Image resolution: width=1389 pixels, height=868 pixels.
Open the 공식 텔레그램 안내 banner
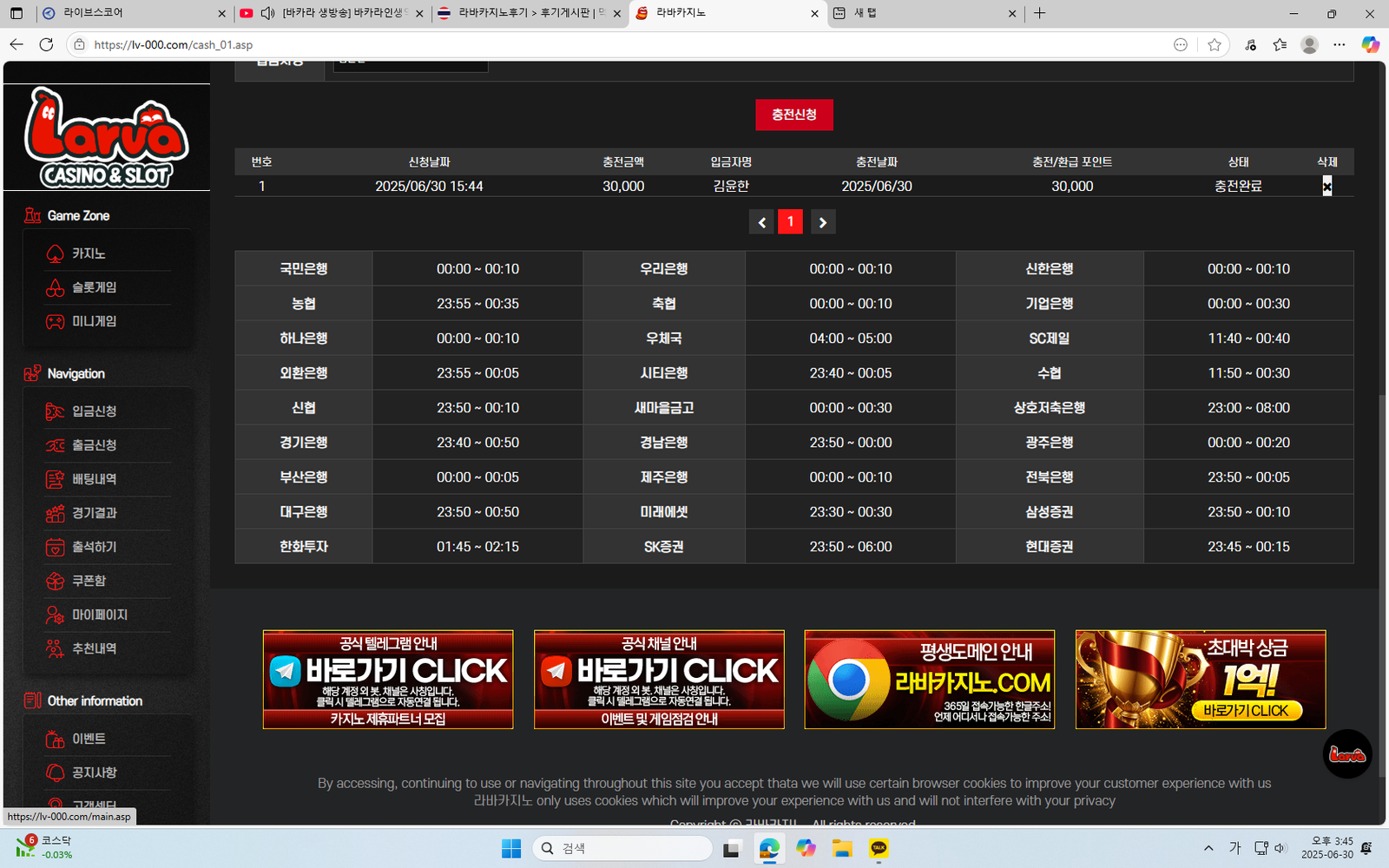[x=388, y=679]
